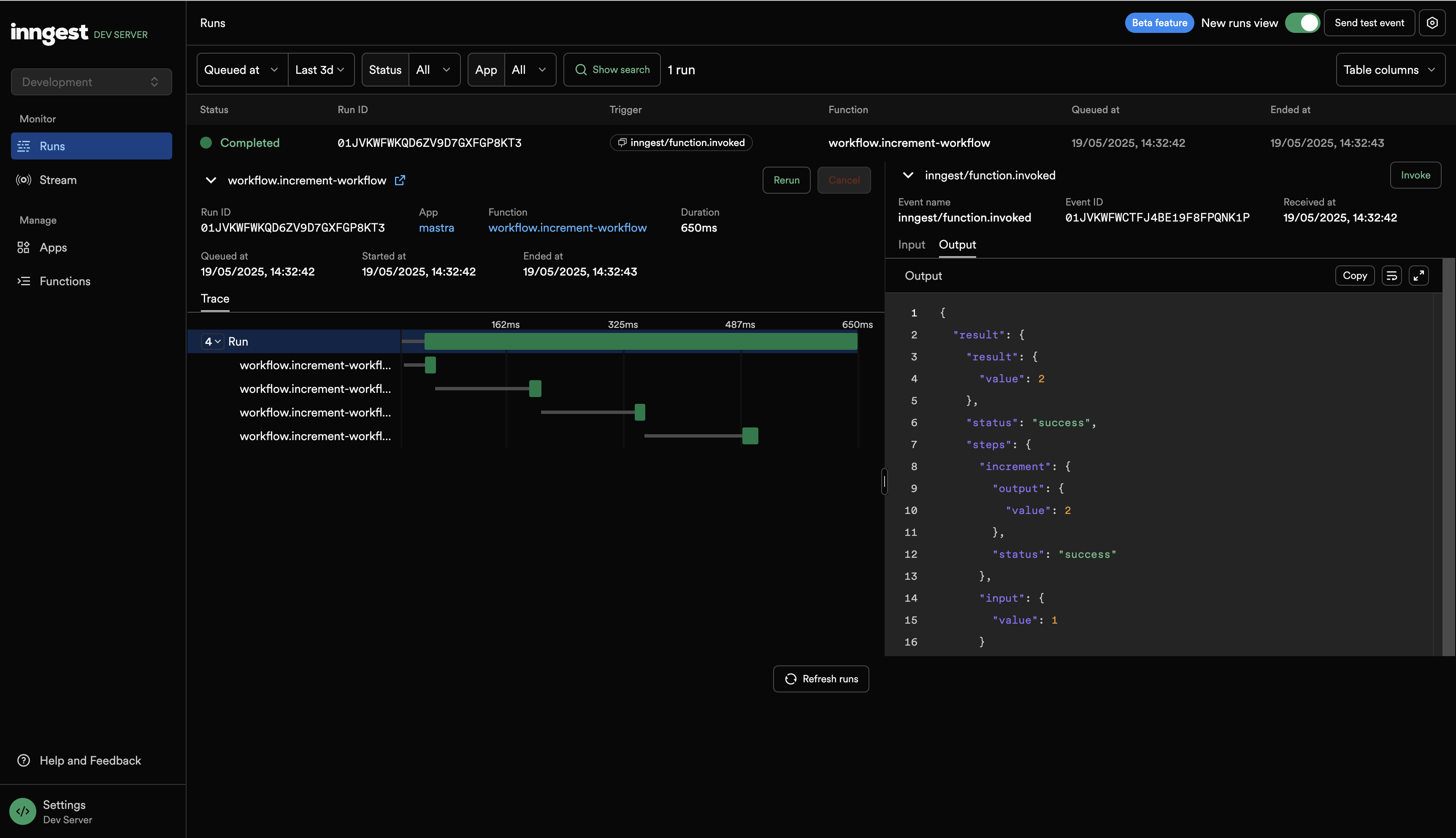Open the mastra app link

[x=436, y=228]
